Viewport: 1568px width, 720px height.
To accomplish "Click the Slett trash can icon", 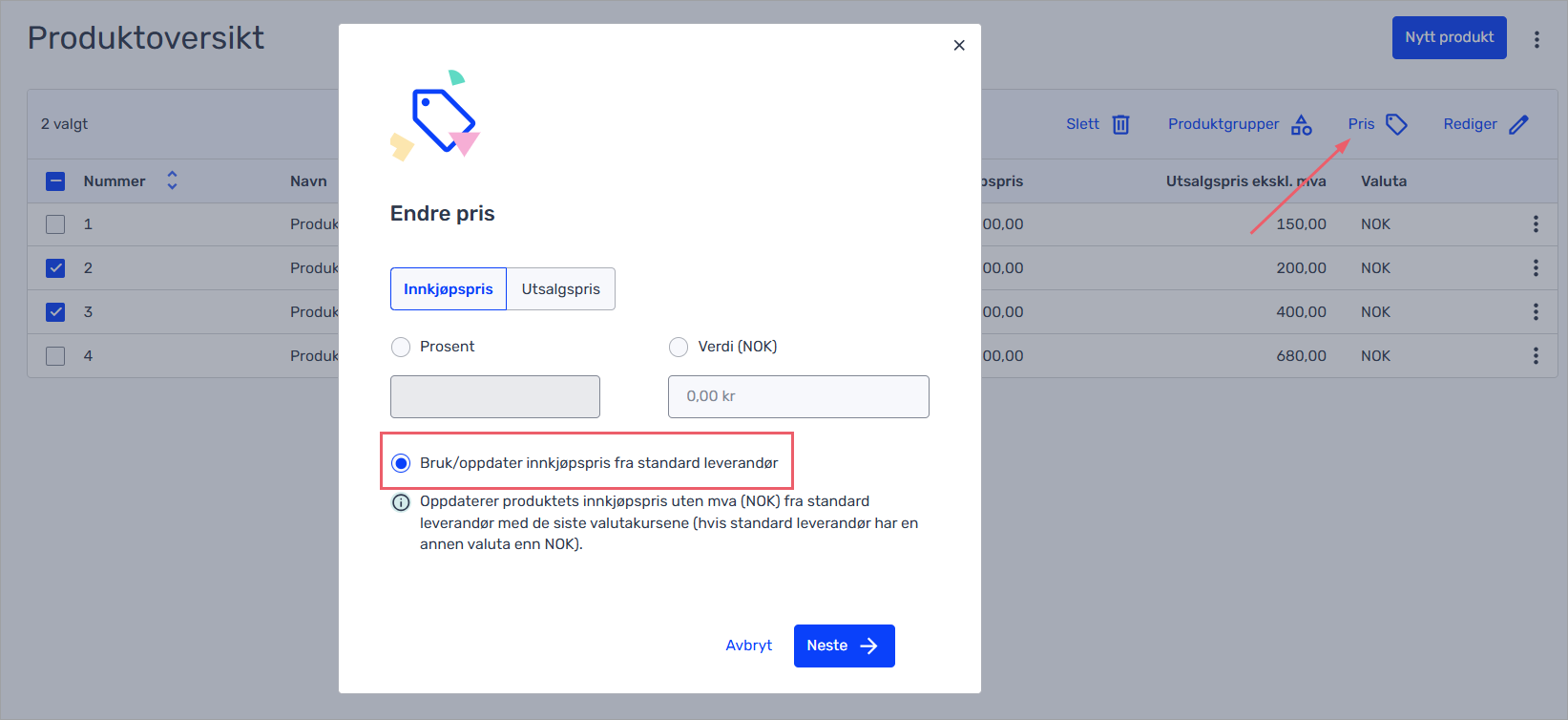I will point(1121,124).
